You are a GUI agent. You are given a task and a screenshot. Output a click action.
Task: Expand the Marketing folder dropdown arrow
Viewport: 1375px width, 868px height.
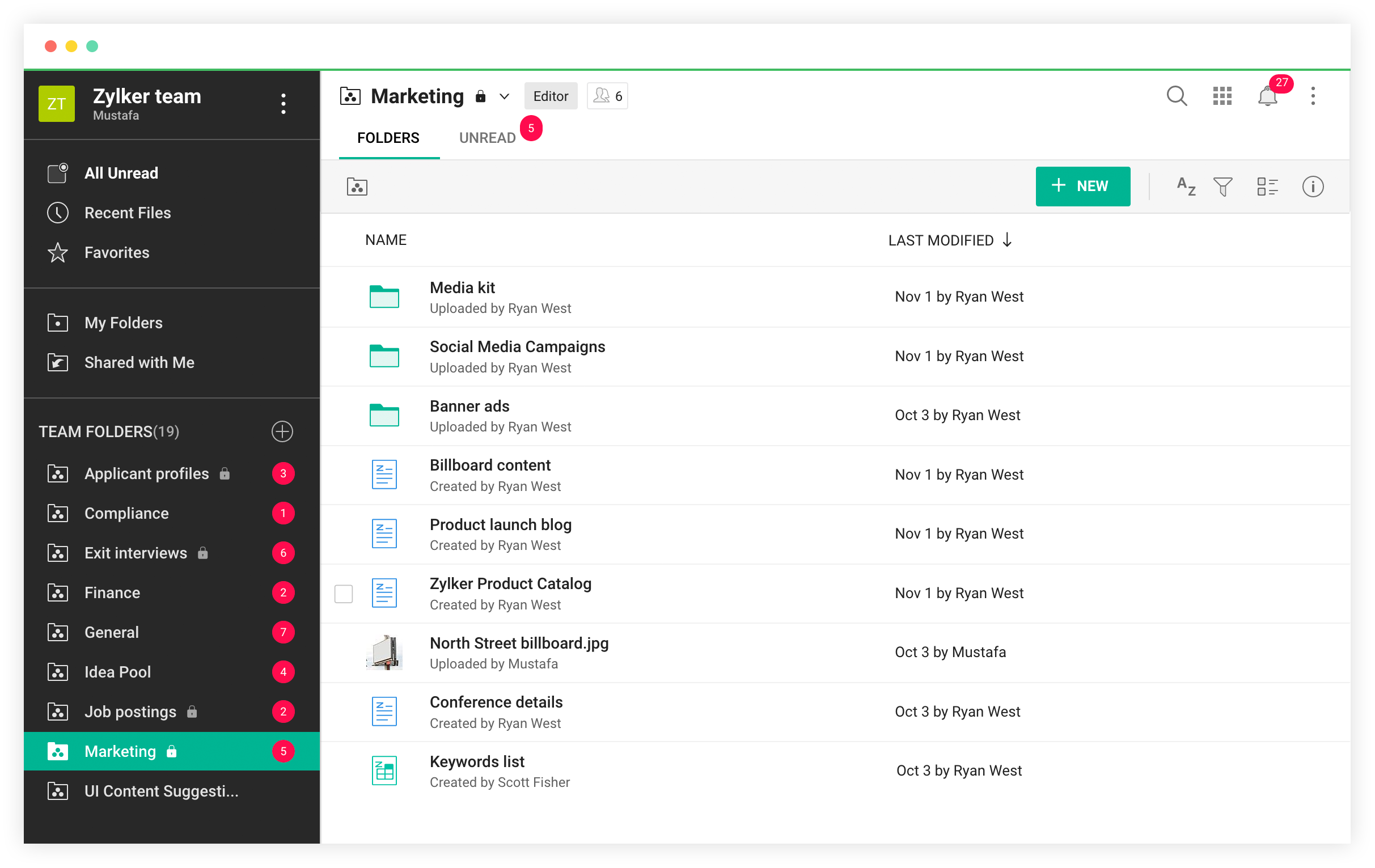(x=508, y=96)
